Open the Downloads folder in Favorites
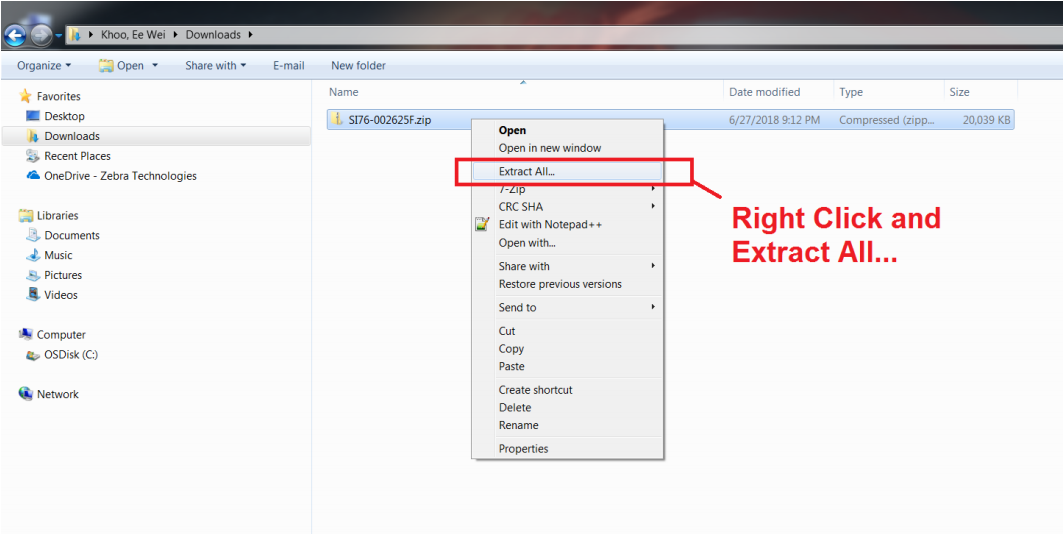Image resolution: width=1064 pixels, height=534 pixels. (x=71, y=136)
